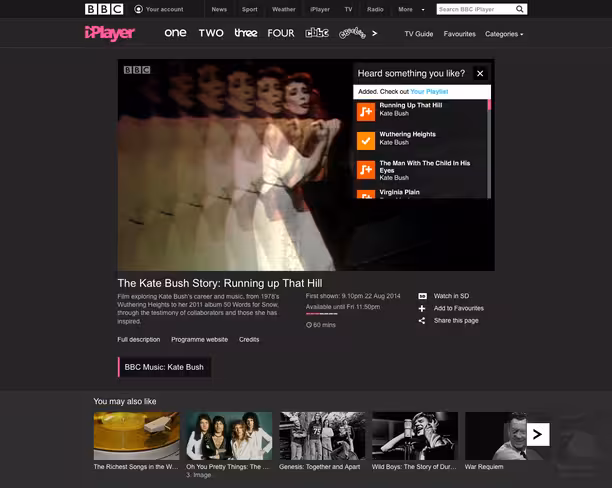
Task: Open the TV Guide
Action: click(x=419, y=34)
